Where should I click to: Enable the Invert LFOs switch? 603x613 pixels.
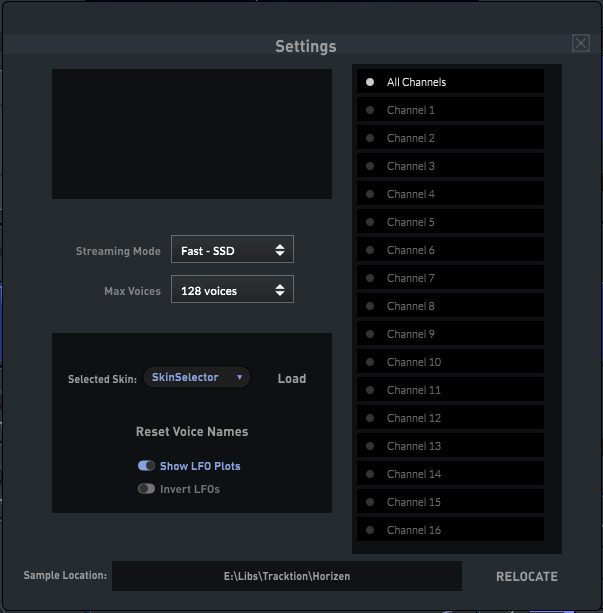pyautogui.click(x=146, y=489)
